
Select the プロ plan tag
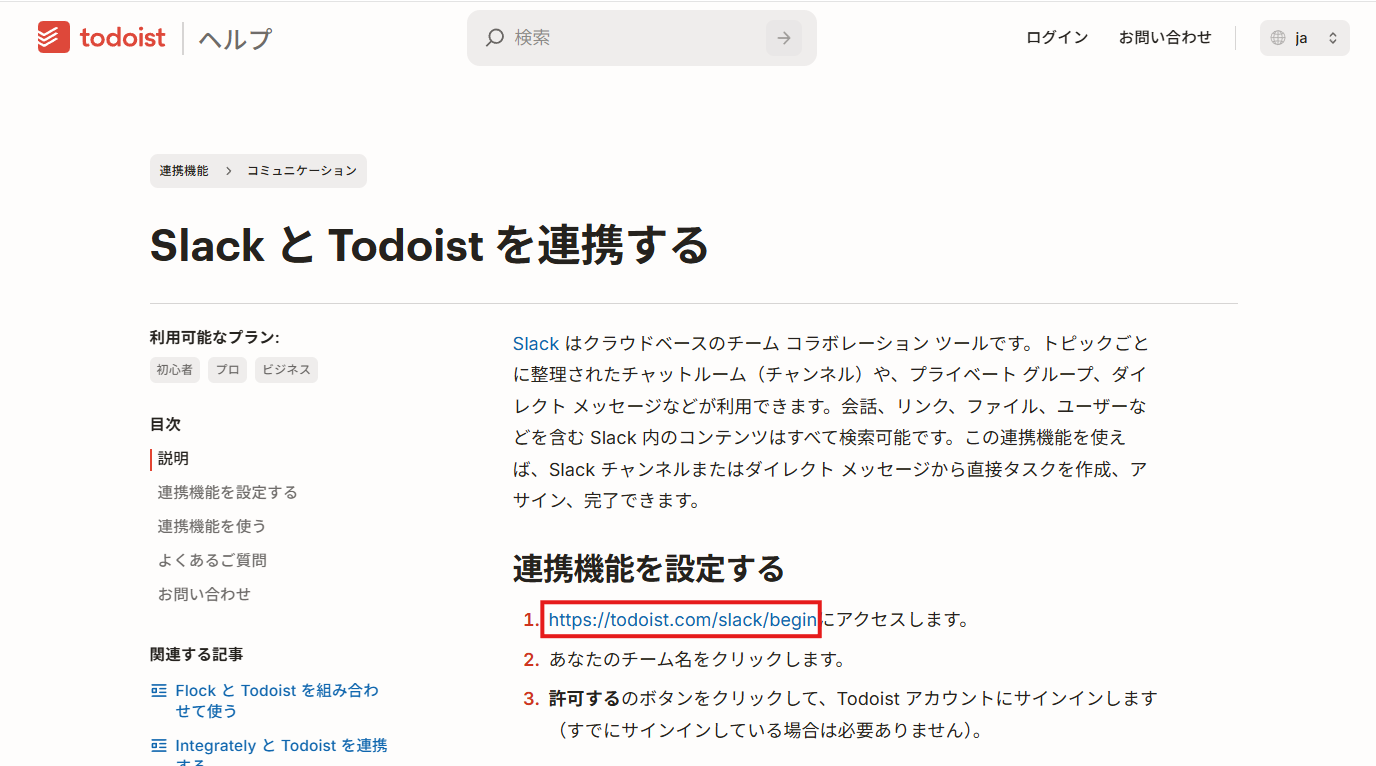tap(228, 370)
